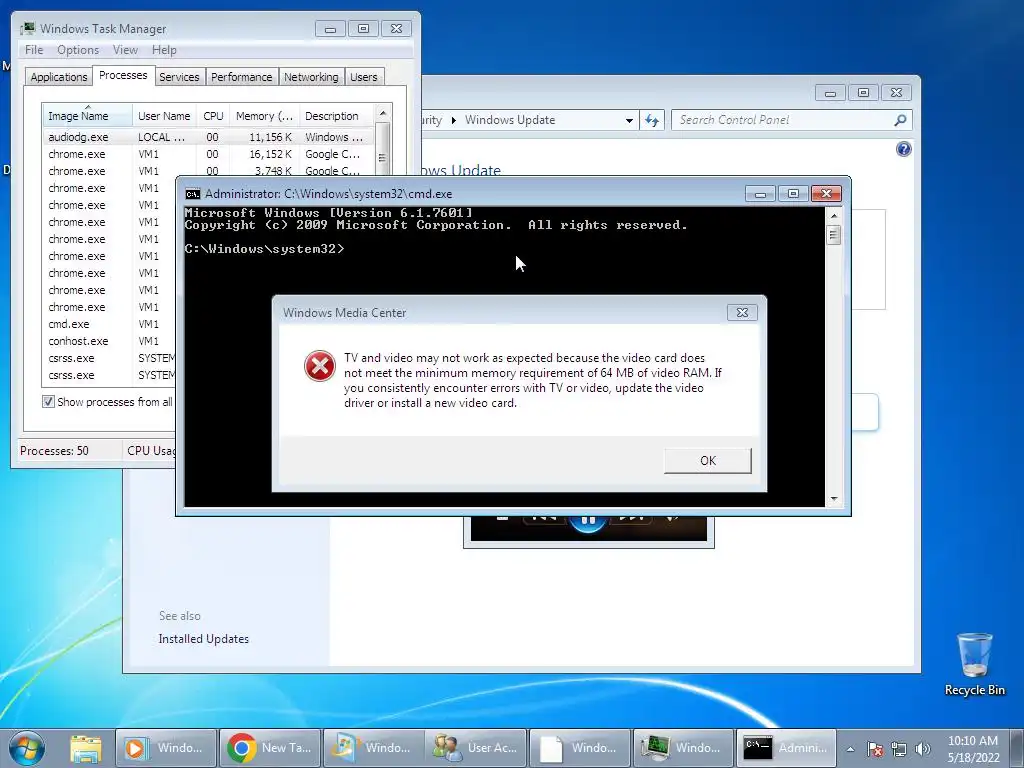Switch to Chrome New Tab taskbar item
The image size is (1024, 768).
pos(271,748)
